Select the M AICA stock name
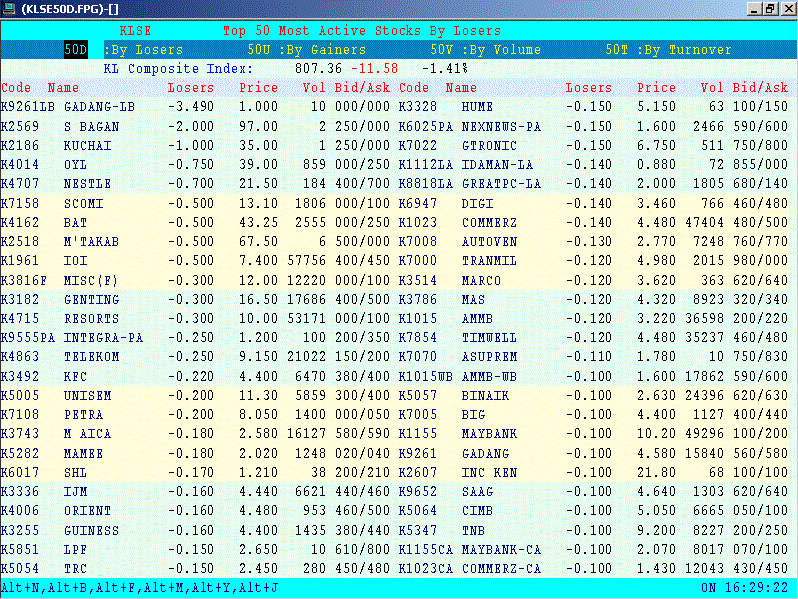 point(88,434)
